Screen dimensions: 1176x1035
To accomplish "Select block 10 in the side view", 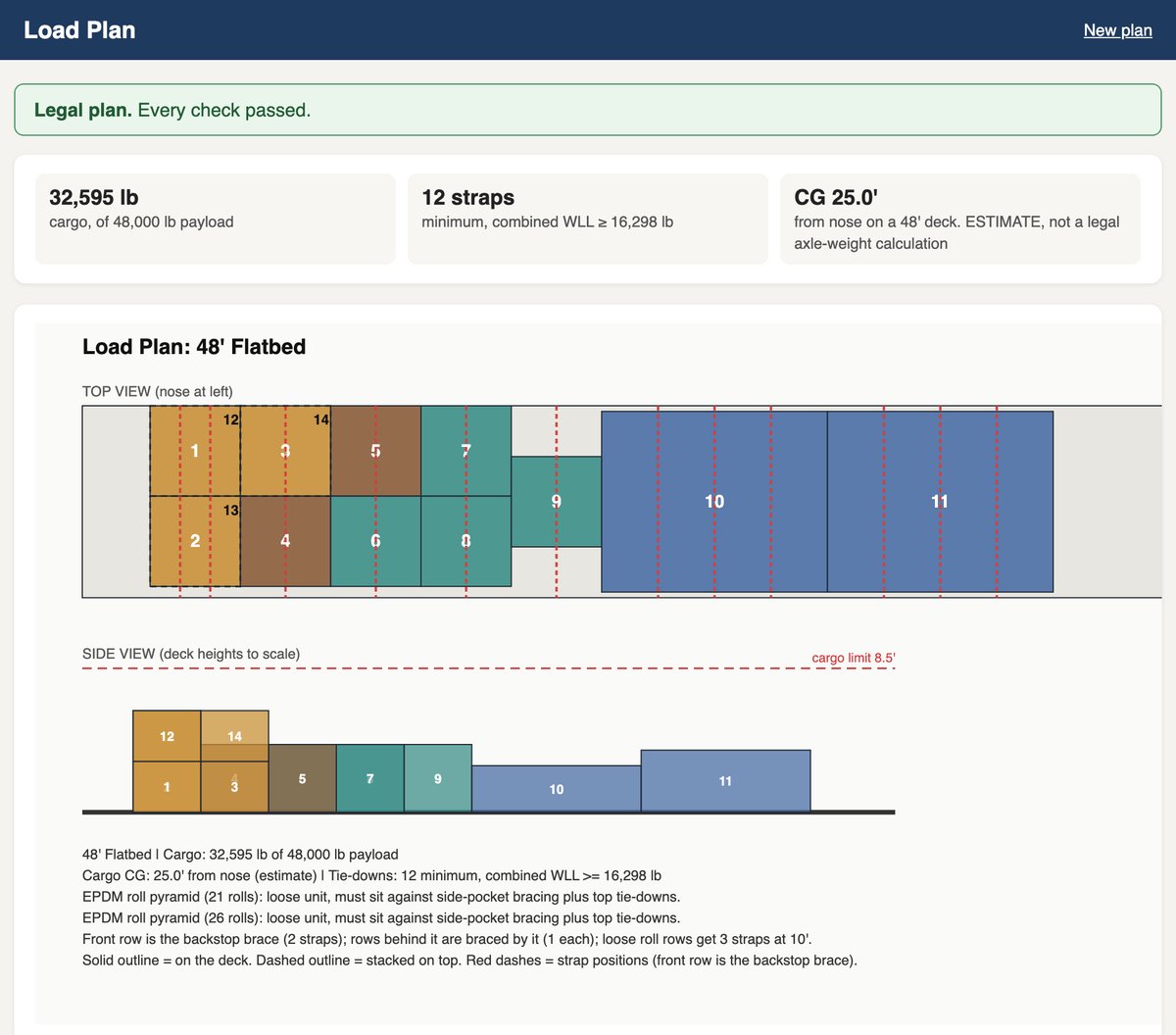I will click(x=557, y=789).
